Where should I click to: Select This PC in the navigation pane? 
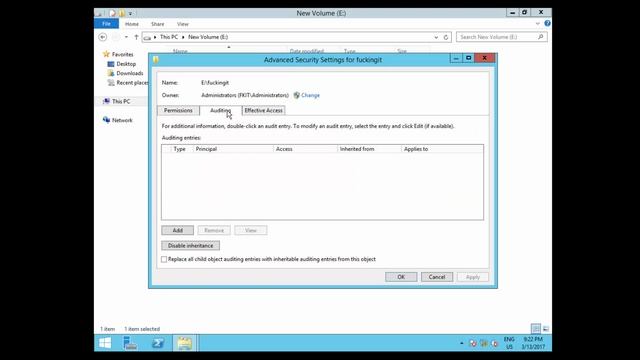coord(121,101)
